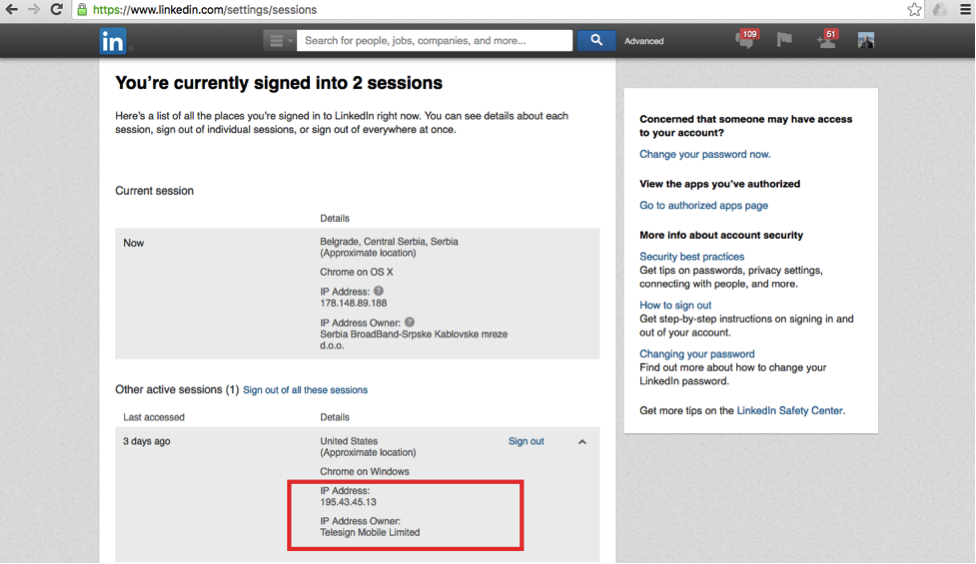Click Sign out of all these sessions
This screenshot has width=976, height=564.
coord(305,390)
